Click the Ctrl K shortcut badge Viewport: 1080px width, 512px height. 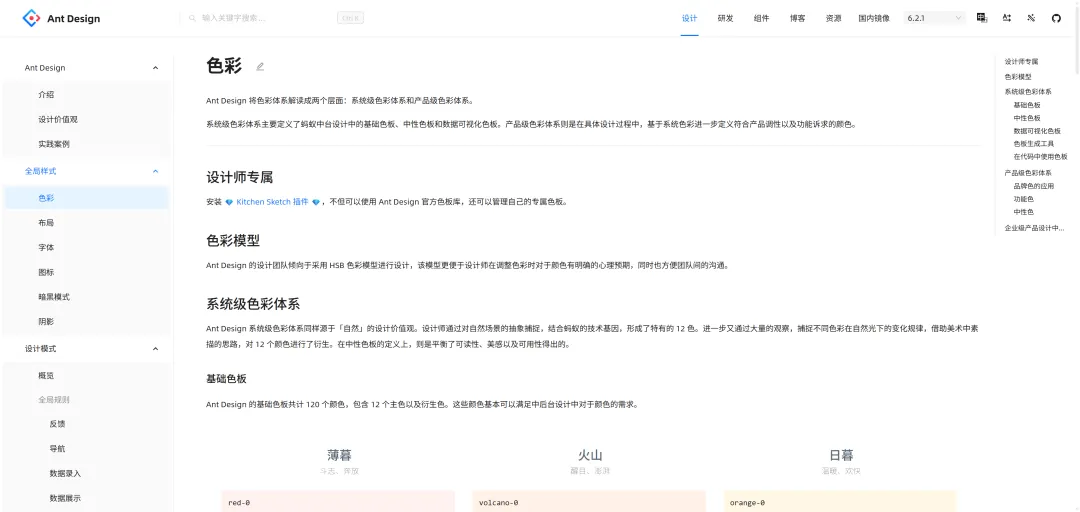[351, 19]
